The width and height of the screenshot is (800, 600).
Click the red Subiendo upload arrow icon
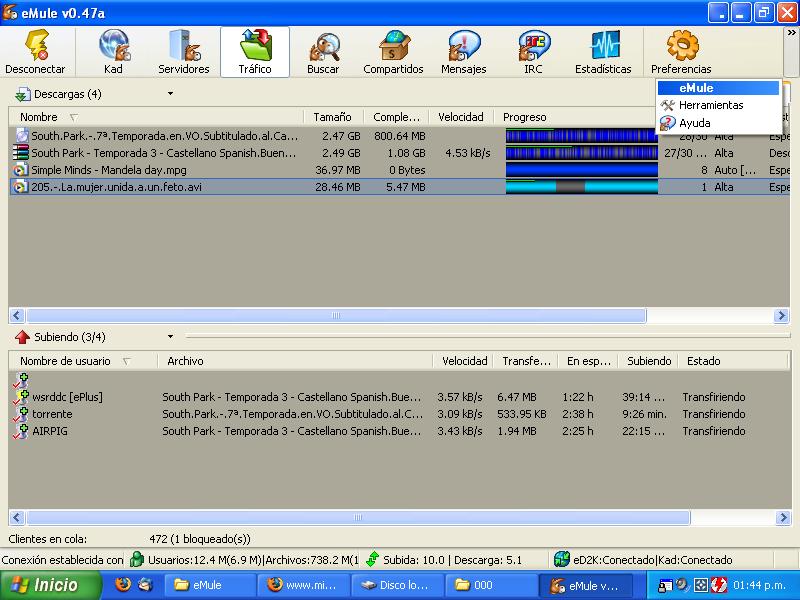point(22,337)
